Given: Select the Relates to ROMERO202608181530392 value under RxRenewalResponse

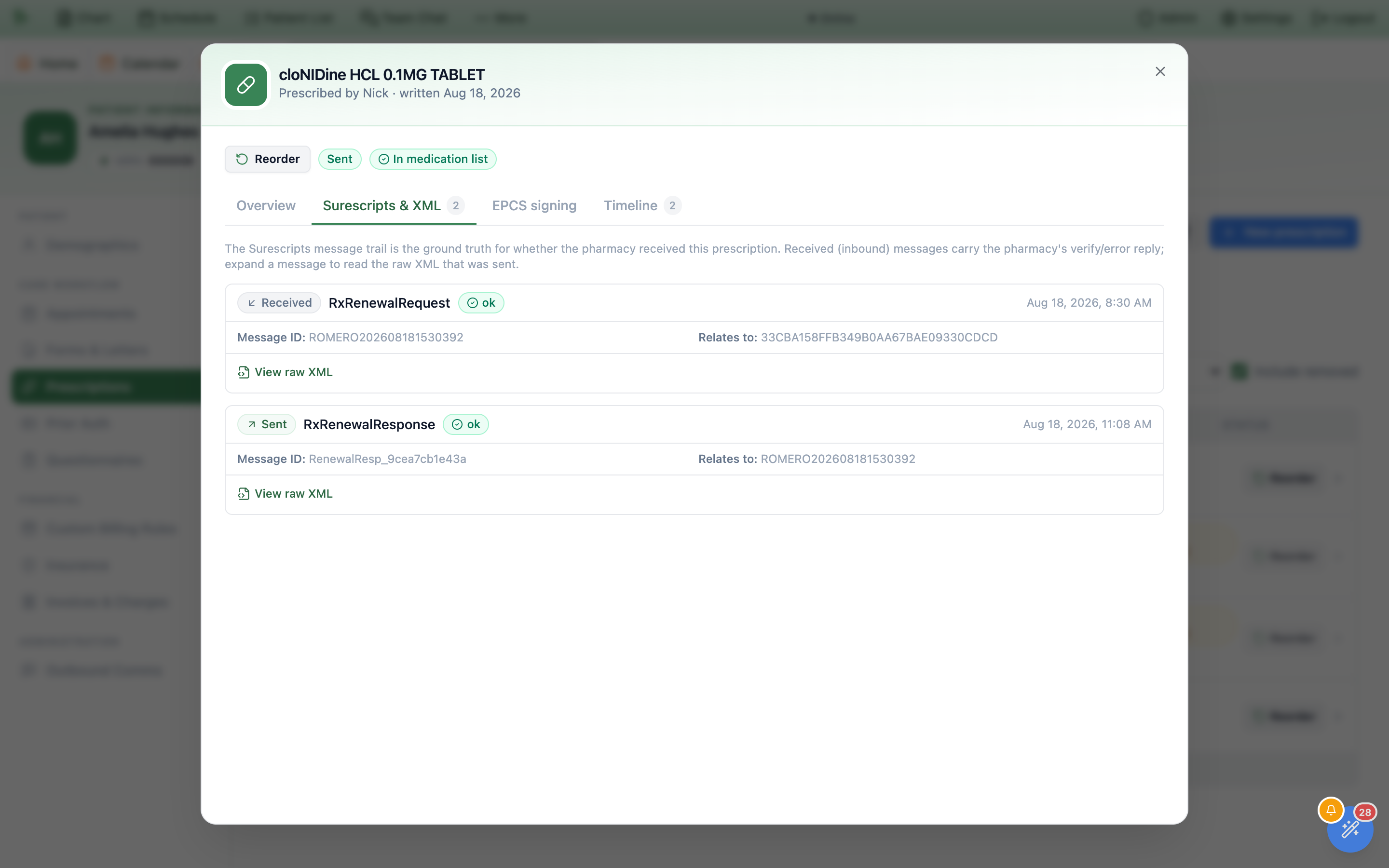Looking at the screenshot, I should [x=838, y=459].
